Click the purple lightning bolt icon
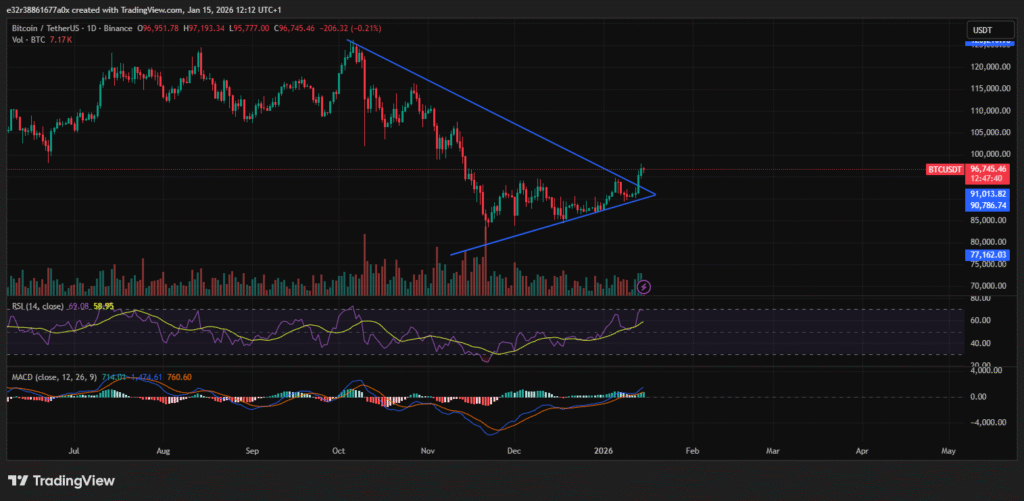 click(x=644, y=286)
